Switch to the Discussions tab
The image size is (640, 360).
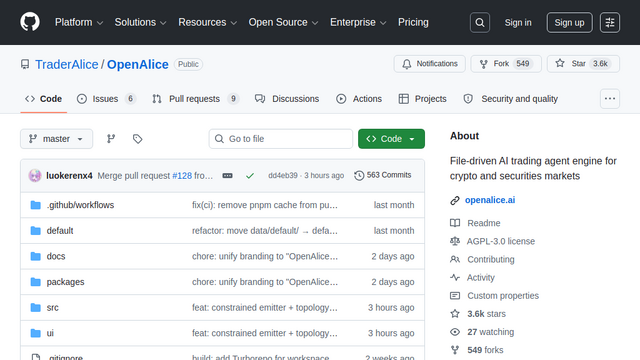click(287, 99)
